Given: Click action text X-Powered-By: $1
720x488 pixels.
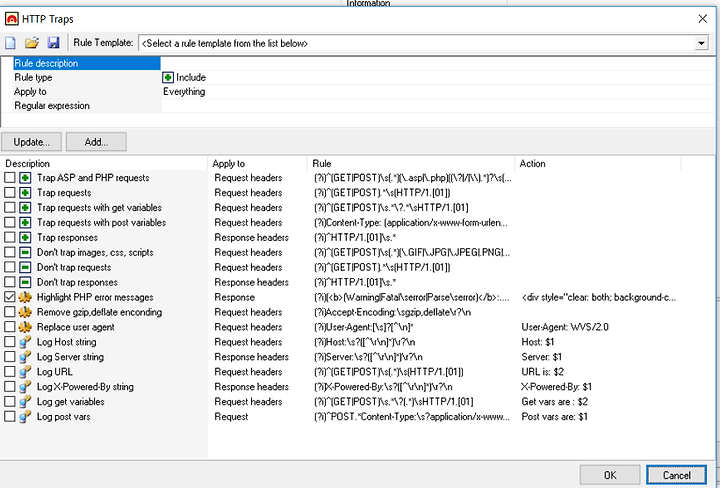Looking at the screenshot, I should pos(556,387).
